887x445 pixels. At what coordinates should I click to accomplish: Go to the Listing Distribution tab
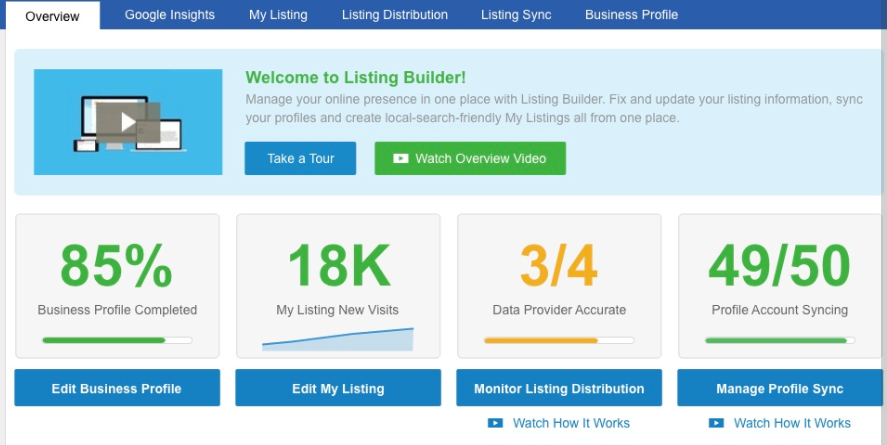click(x=395, y=15)
